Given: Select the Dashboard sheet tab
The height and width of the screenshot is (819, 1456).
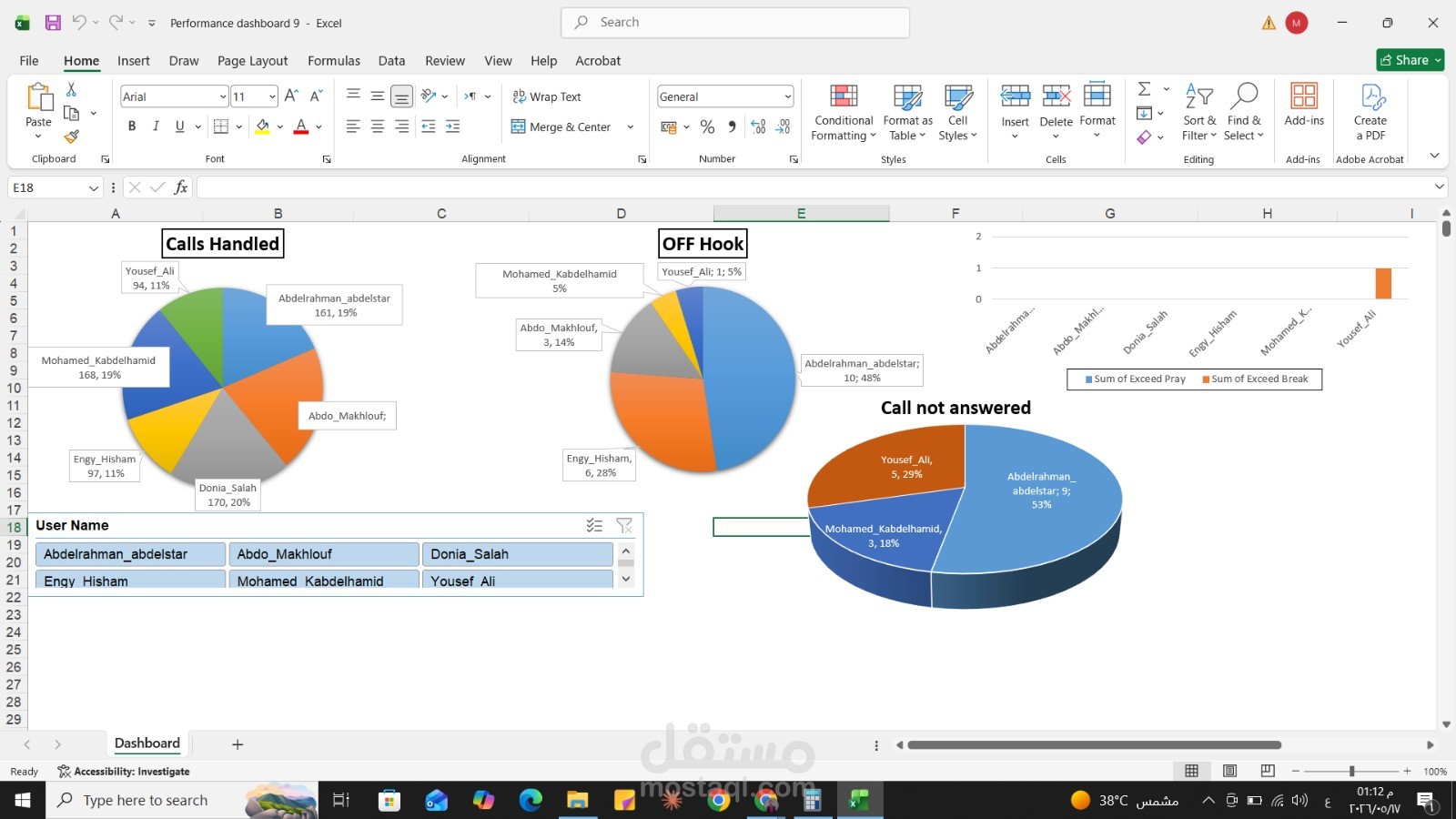Looking at the screenshot, I should [x=147, y=743].
